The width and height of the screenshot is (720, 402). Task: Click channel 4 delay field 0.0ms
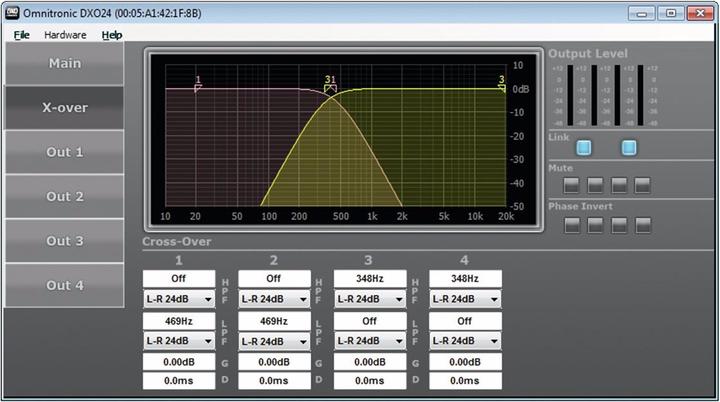pos(465,381)
